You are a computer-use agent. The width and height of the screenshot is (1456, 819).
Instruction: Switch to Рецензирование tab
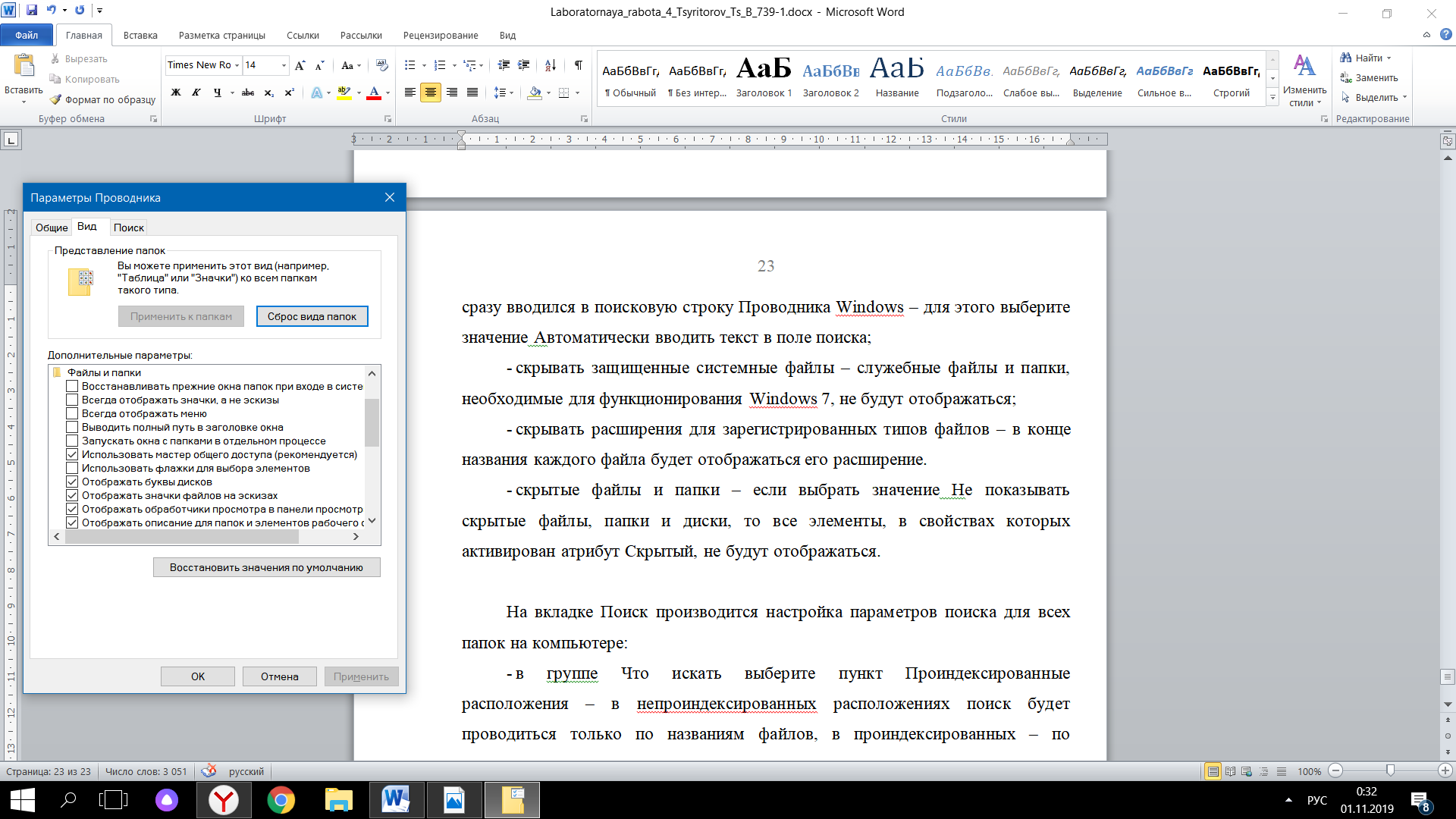coord(441,35)
